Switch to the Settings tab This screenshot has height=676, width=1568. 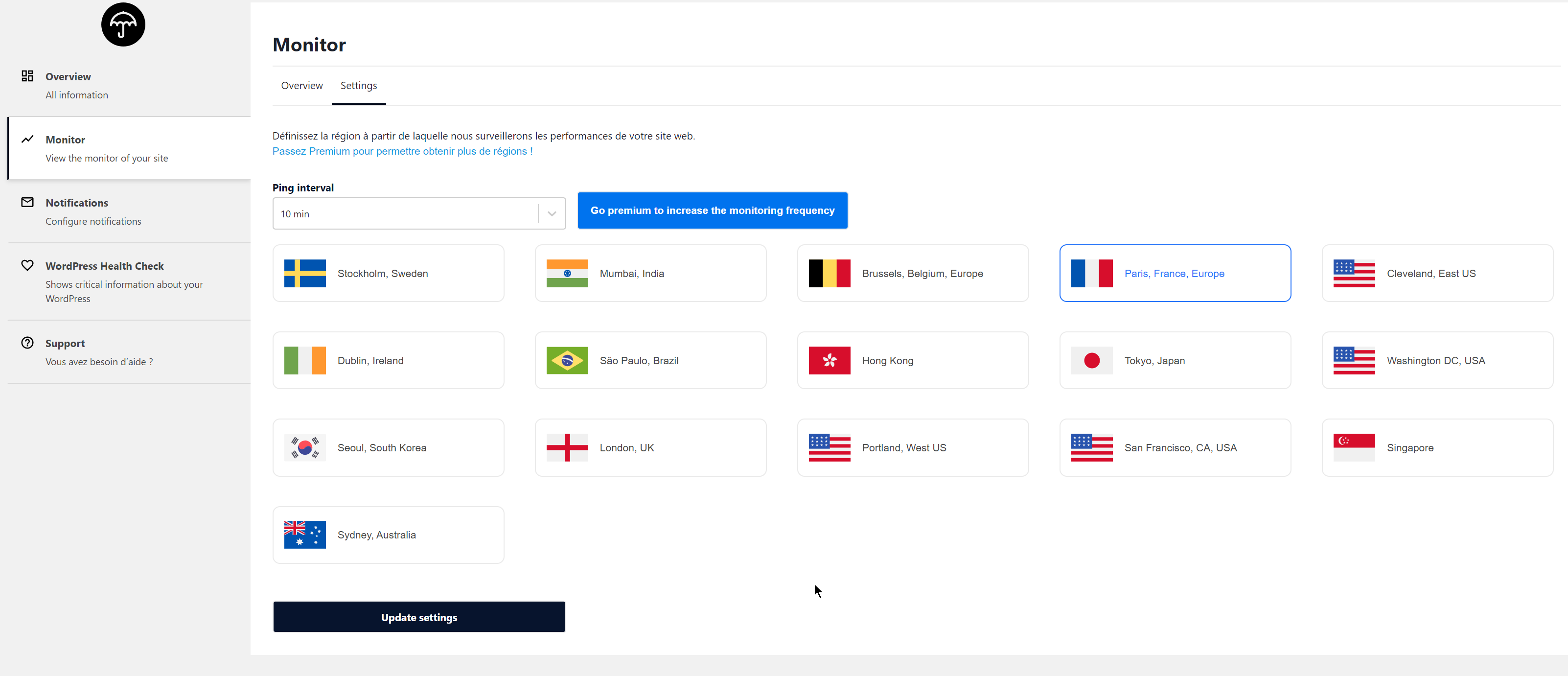pyautogui.click(x=359, y=86)
